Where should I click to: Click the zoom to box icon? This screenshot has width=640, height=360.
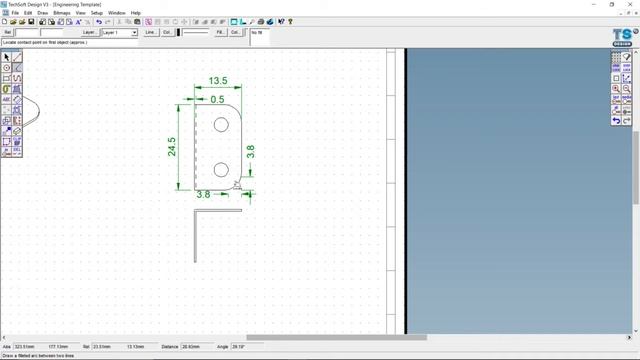click(x=616, y=78)
